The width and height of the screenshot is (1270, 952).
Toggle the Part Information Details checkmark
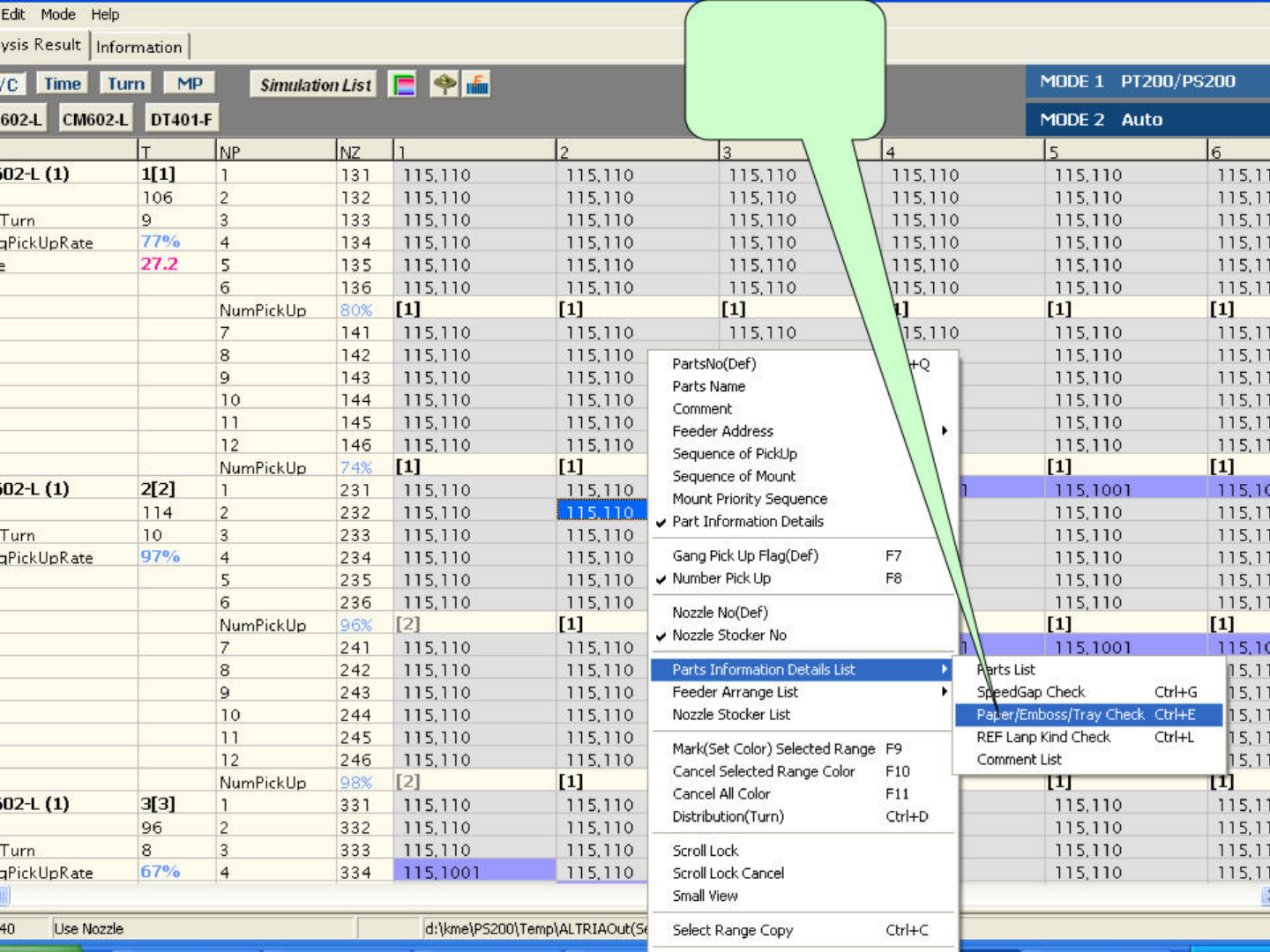747,522
